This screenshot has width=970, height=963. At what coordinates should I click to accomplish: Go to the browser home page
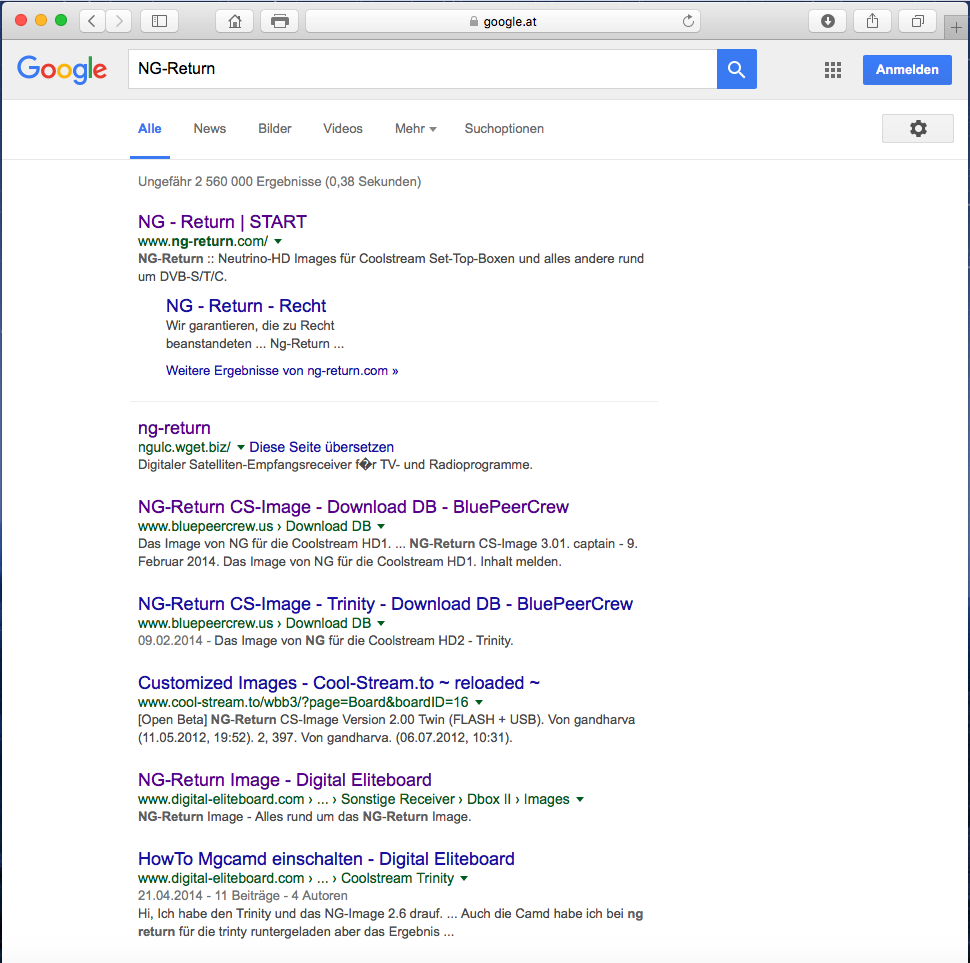(x=235, y=21)
